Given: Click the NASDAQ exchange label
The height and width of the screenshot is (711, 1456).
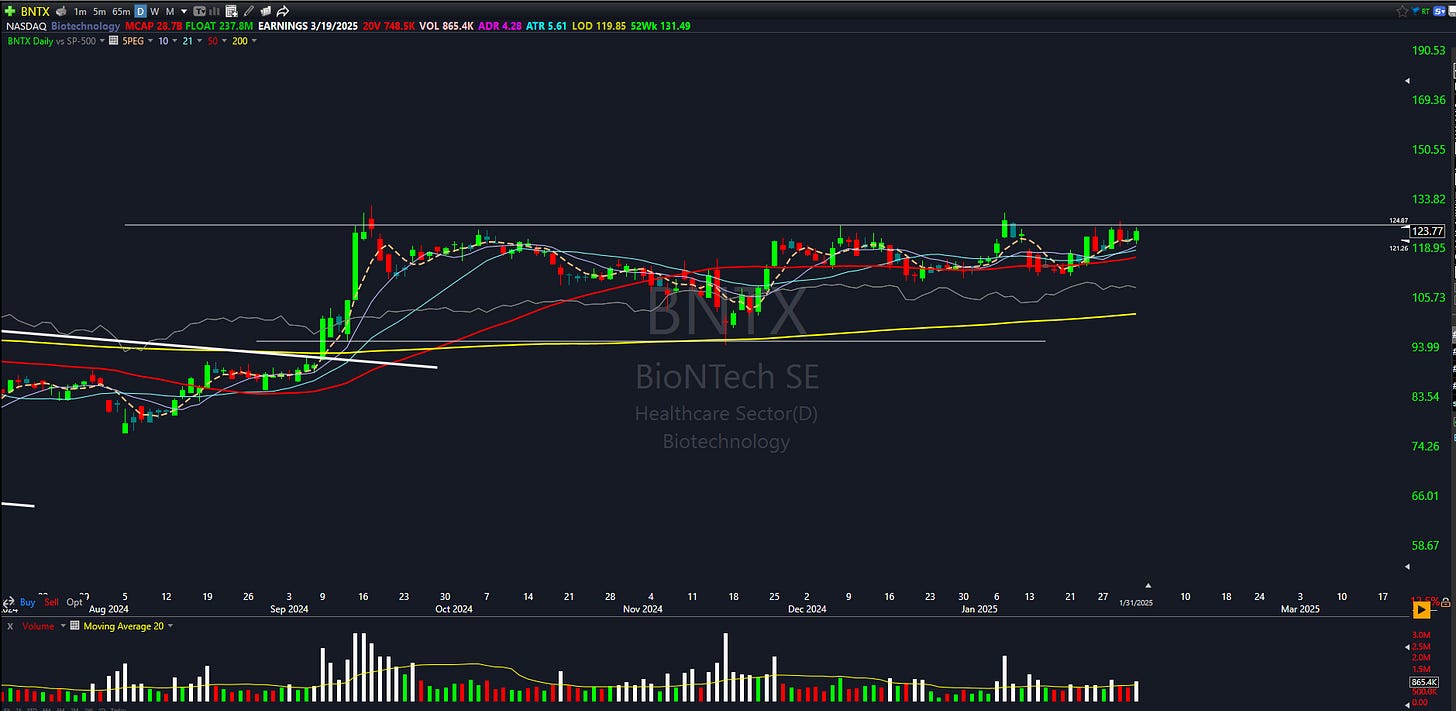Looking at the screenshot, I should pos(26,26).
